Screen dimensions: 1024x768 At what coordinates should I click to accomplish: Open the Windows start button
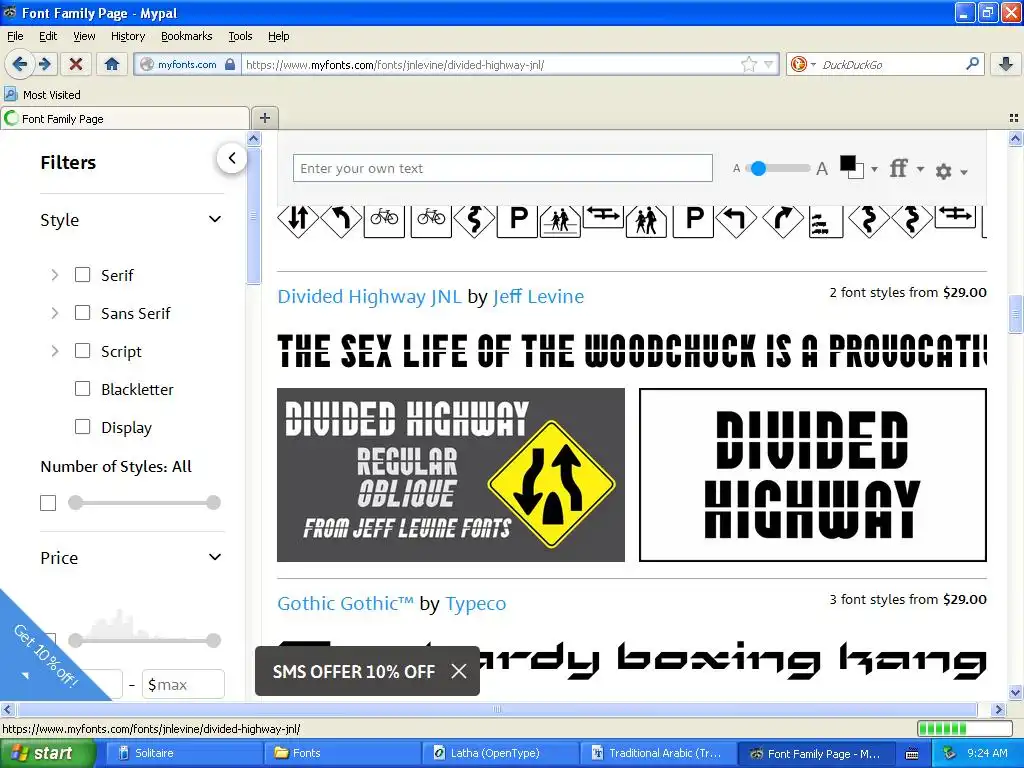coord(48,753)
